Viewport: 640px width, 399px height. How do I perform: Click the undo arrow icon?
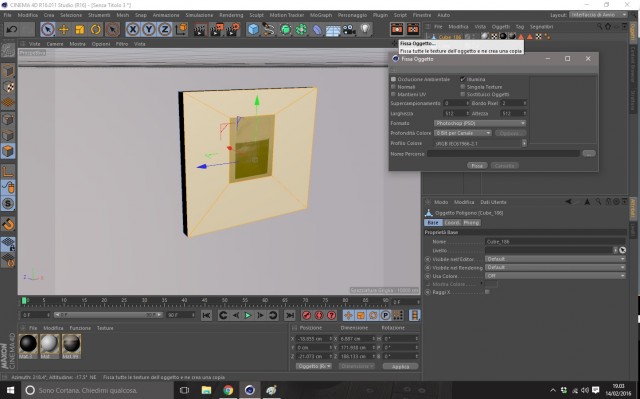pos(12,29)
